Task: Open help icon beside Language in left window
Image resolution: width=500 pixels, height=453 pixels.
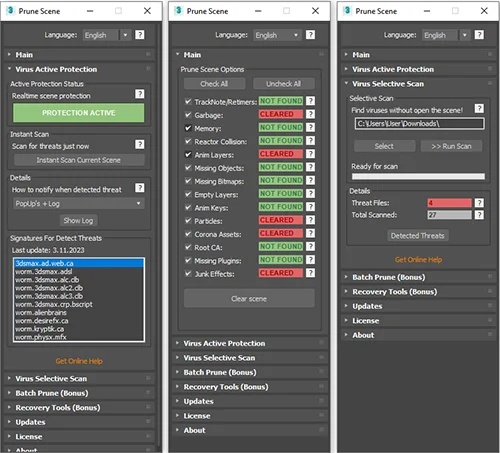Action: 140,35
